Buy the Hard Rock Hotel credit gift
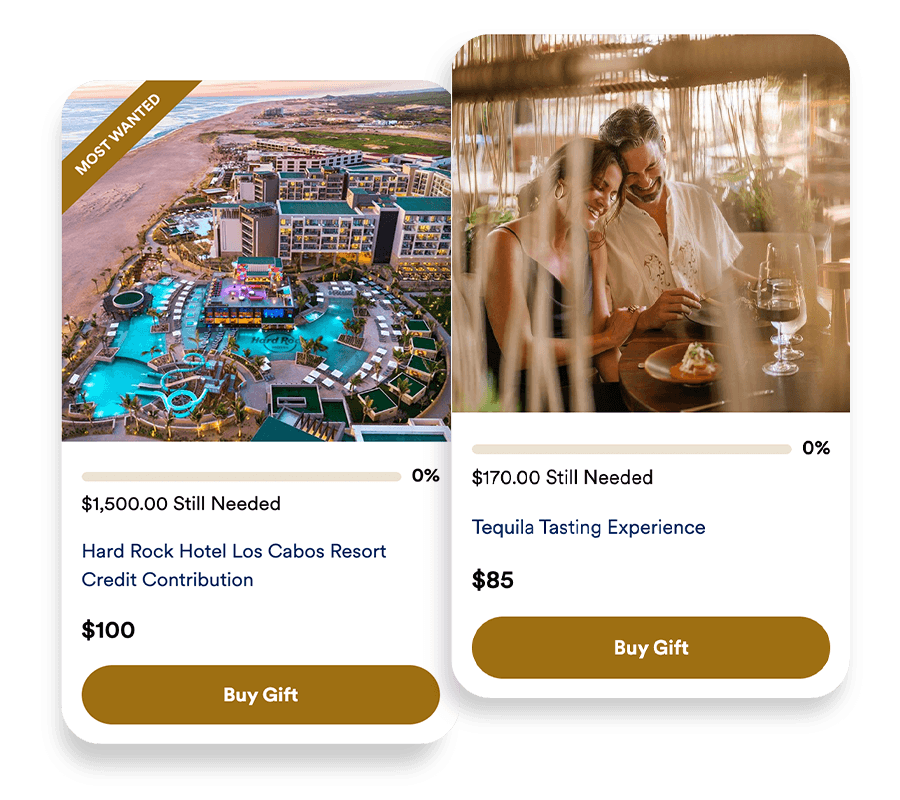The width and height of the screenshot is (900, 800). pos(261,694)
